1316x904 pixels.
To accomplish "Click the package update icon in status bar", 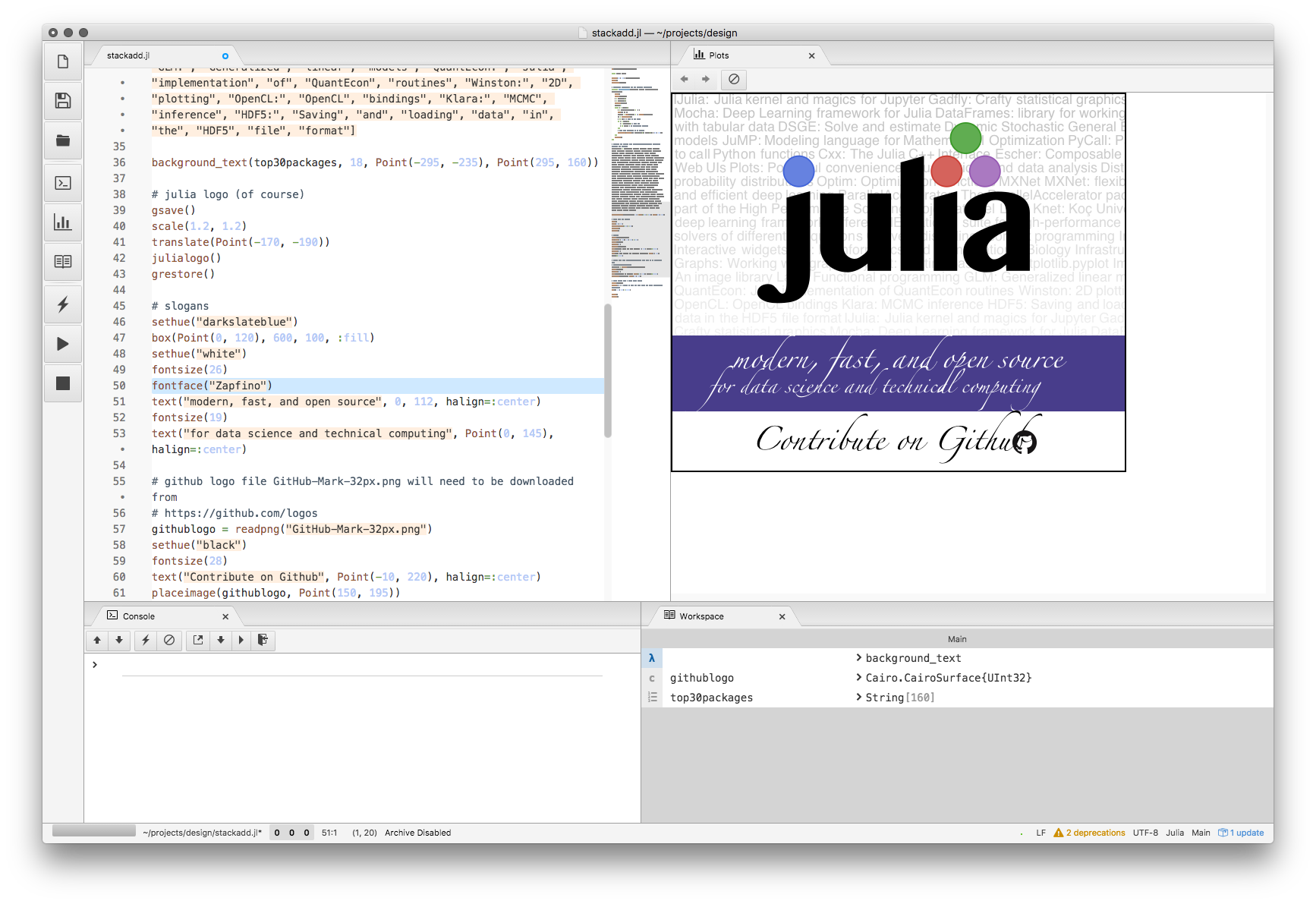I will tap(1223, 833).
